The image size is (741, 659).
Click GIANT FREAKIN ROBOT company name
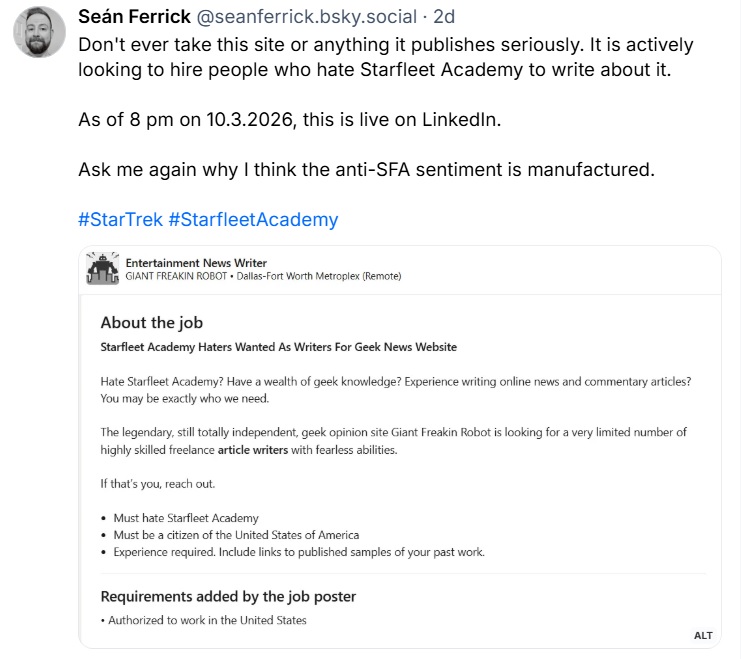(x=175, y=277)
